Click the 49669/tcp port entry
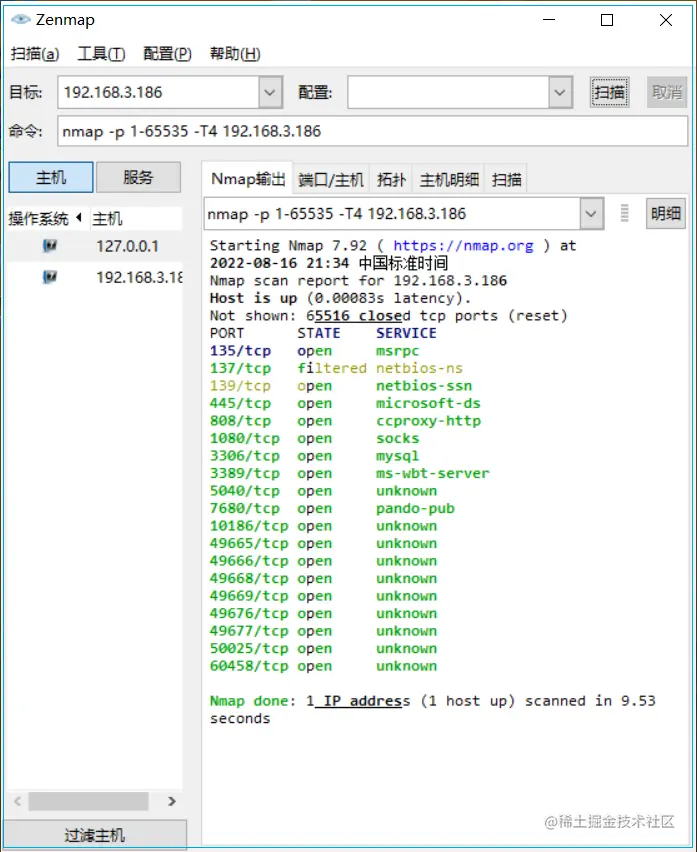697x852 pixels. click(x=249, y=596)
